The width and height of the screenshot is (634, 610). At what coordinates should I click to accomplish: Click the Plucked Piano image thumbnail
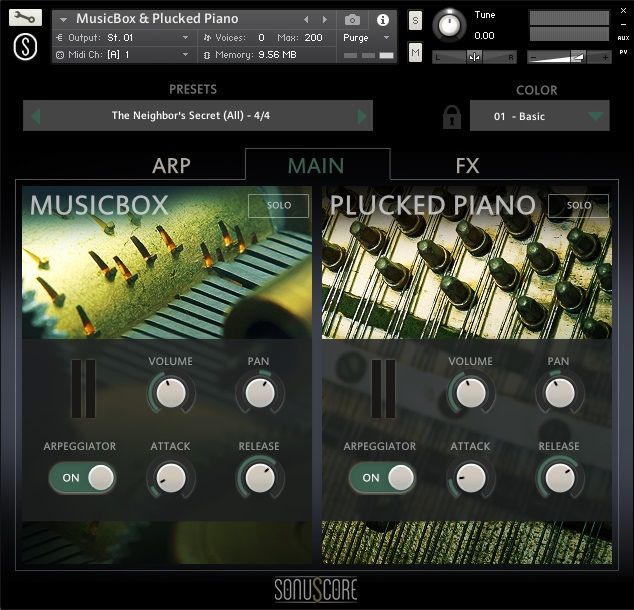467,263
